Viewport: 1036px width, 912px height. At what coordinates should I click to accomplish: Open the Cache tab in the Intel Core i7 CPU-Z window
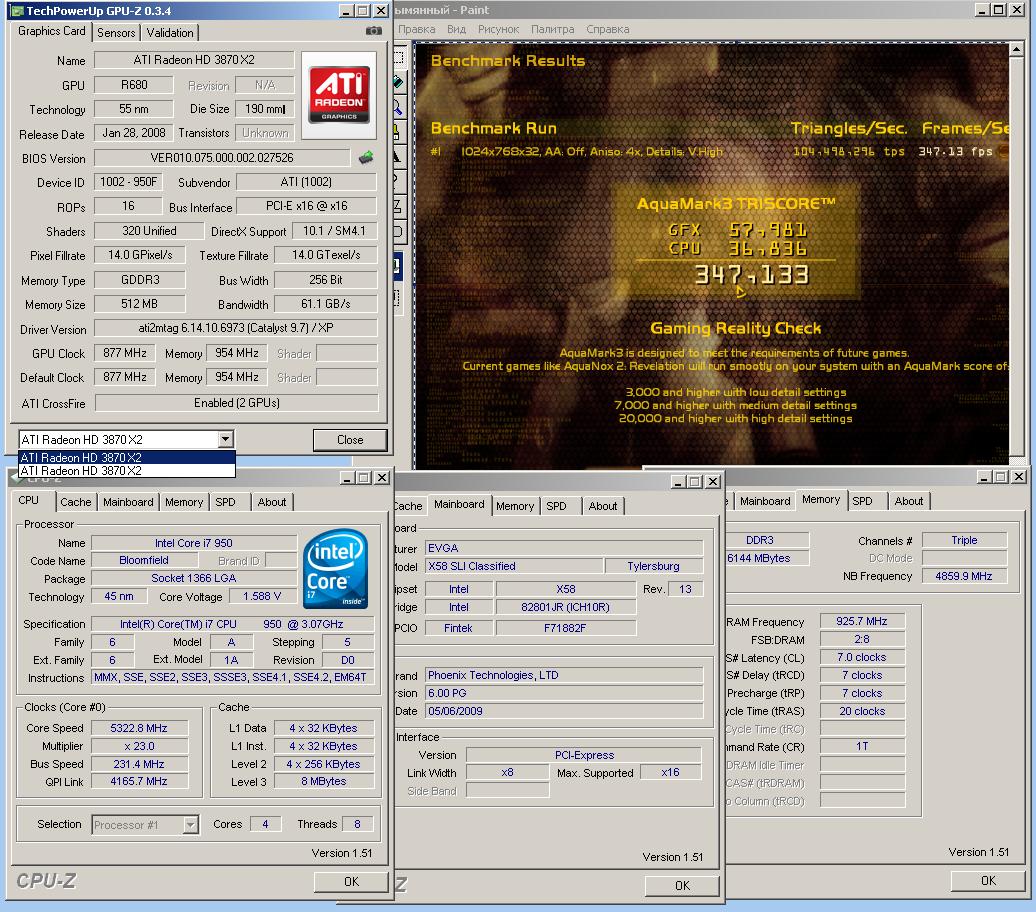click(76, 502)
